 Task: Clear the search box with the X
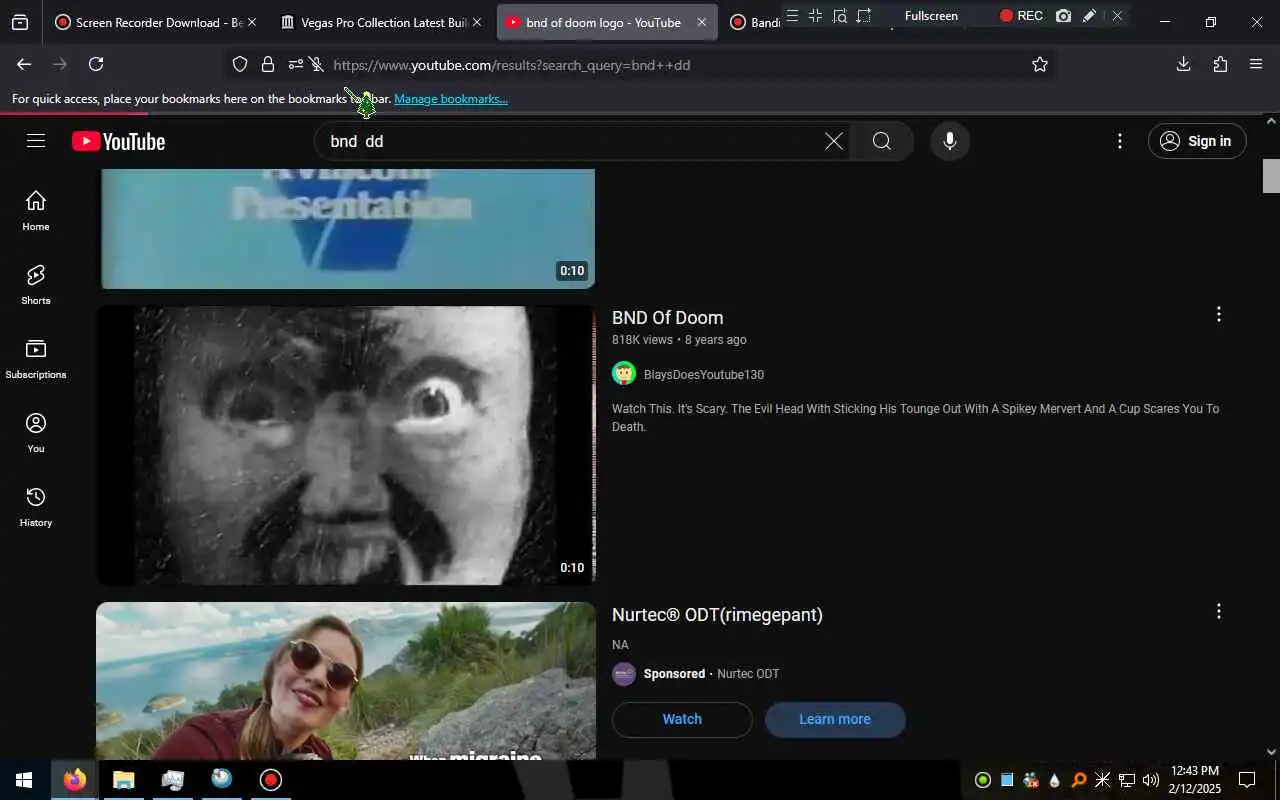pos(833,141)
